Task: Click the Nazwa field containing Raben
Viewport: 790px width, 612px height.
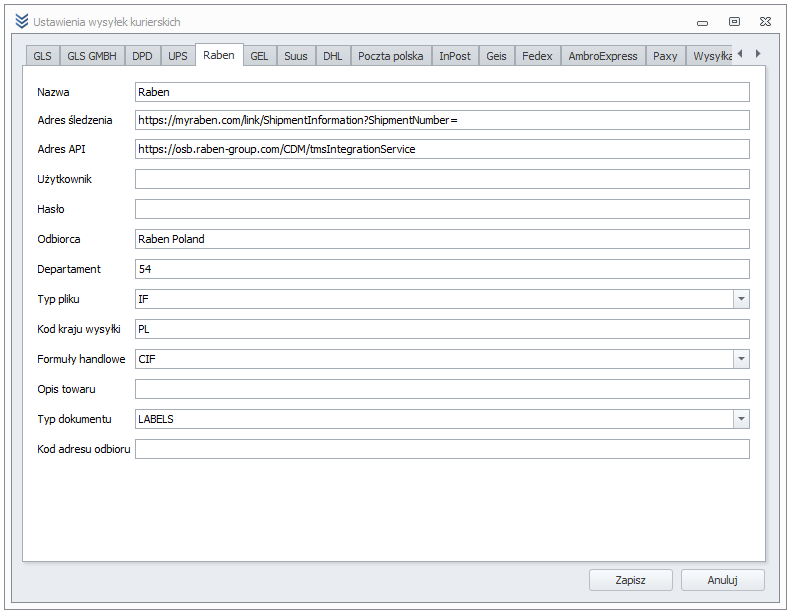Action: point(442,92)
